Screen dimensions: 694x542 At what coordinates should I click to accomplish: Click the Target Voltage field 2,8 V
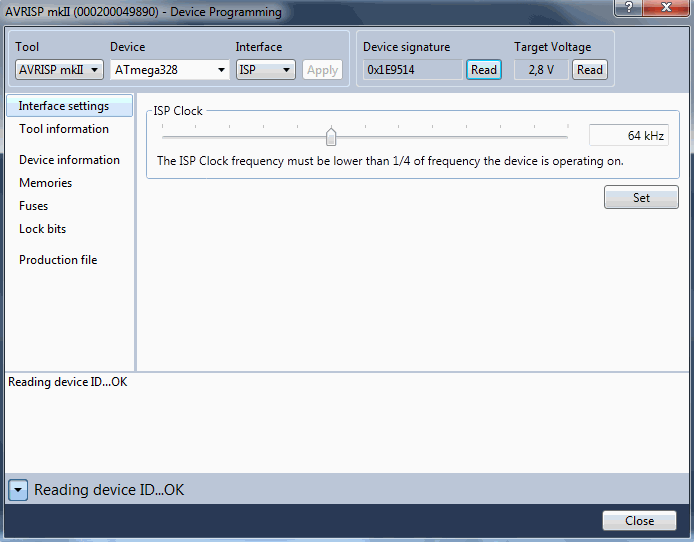(x=541, y=70)
